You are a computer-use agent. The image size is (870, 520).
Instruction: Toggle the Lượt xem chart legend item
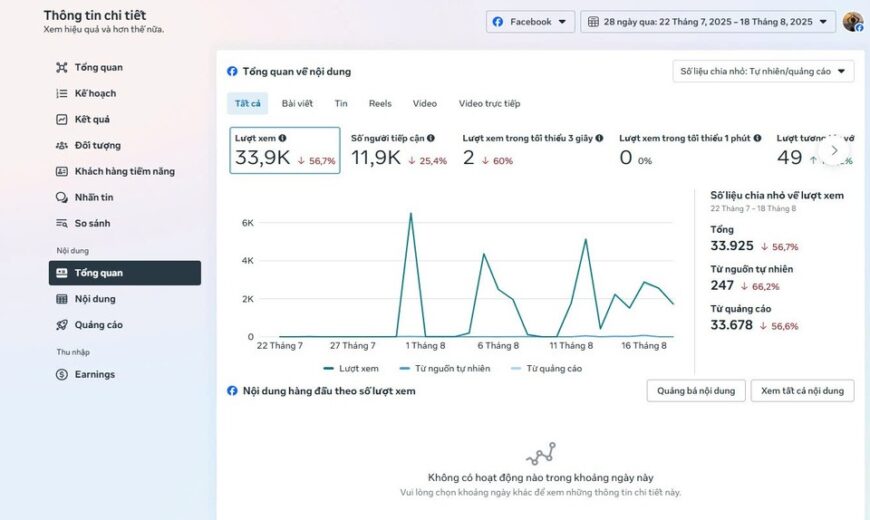(x=351, y=369)
